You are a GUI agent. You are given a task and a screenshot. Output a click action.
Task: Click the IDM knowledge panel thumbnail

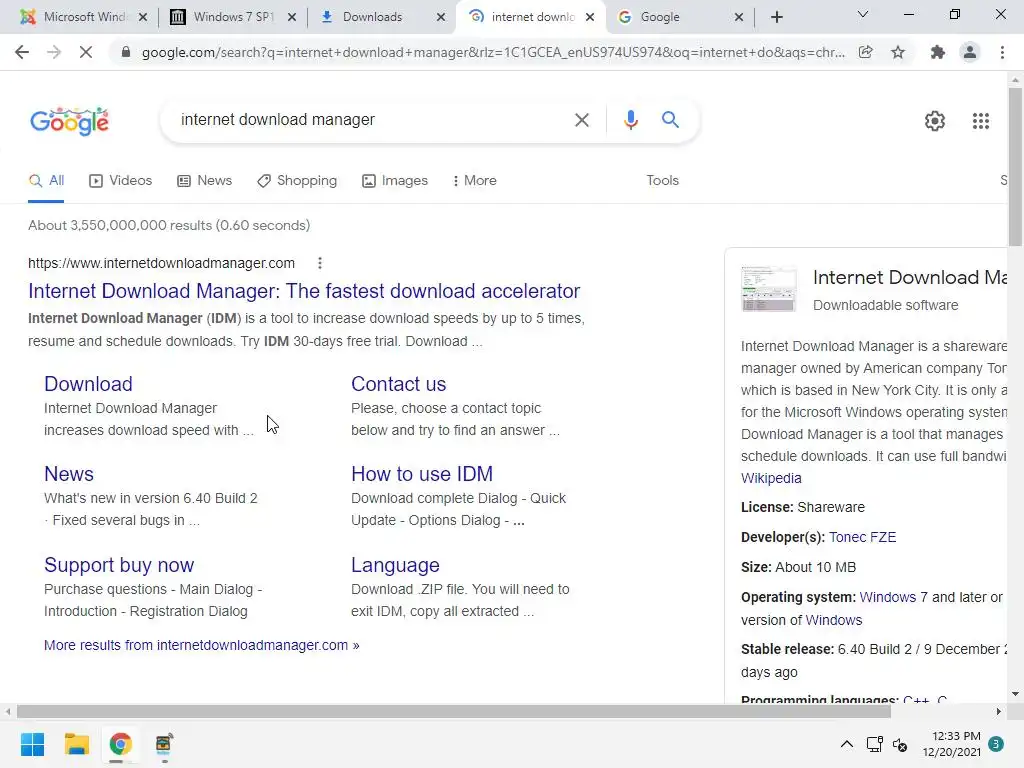tap(769, 289)
